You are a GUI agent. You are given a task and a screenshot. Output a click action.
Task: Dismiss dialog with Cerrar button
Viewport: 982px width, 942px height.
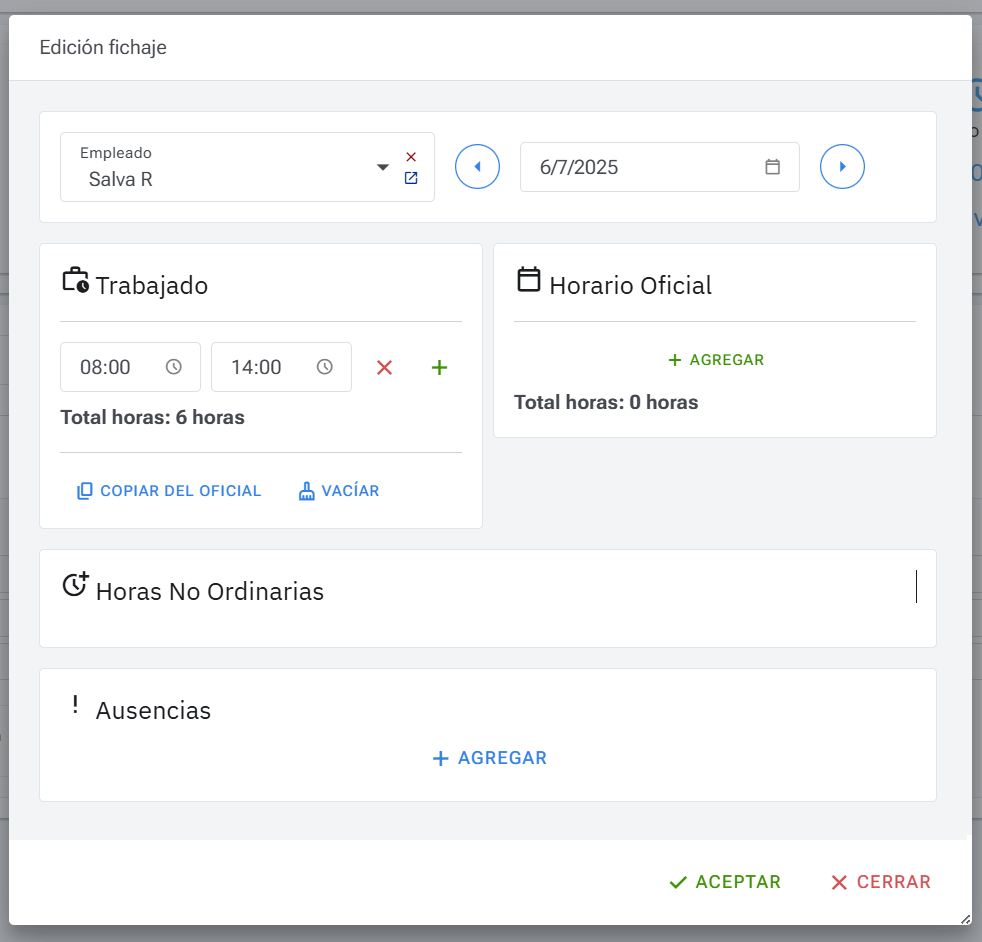[881, 882]
